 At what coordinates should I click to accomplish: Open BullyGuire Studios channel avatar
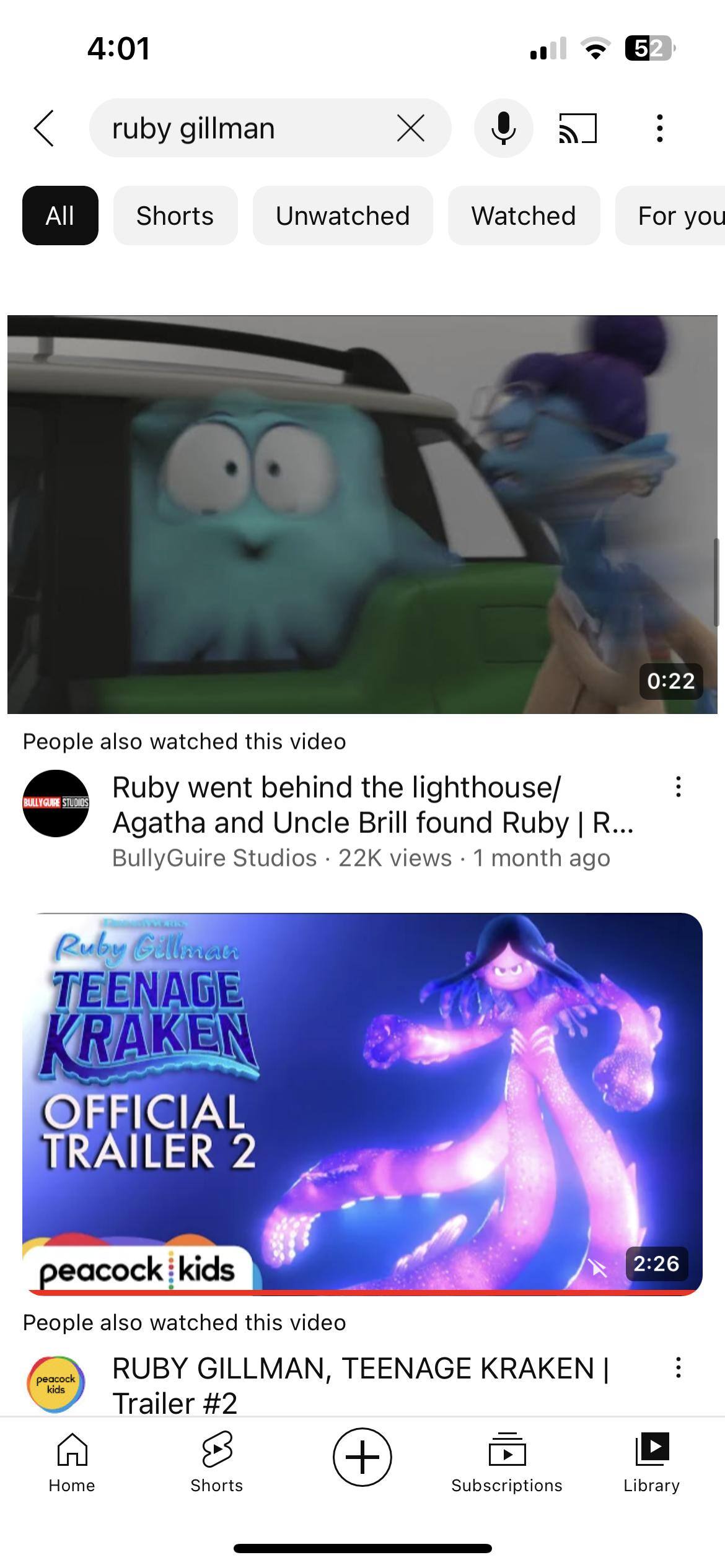(56, 803)
